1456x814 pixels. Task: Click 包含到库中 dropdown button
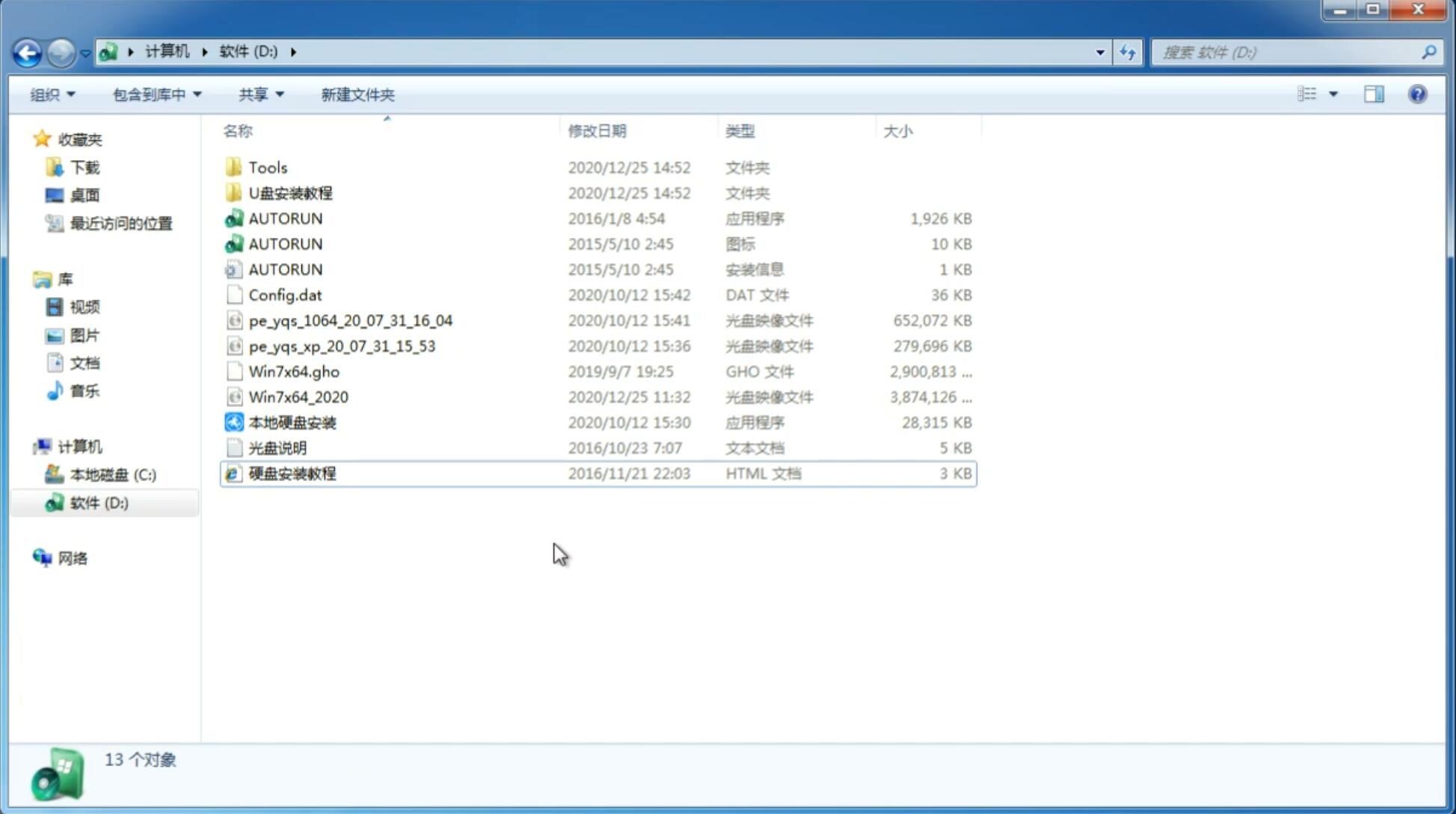tap(155, 93)
